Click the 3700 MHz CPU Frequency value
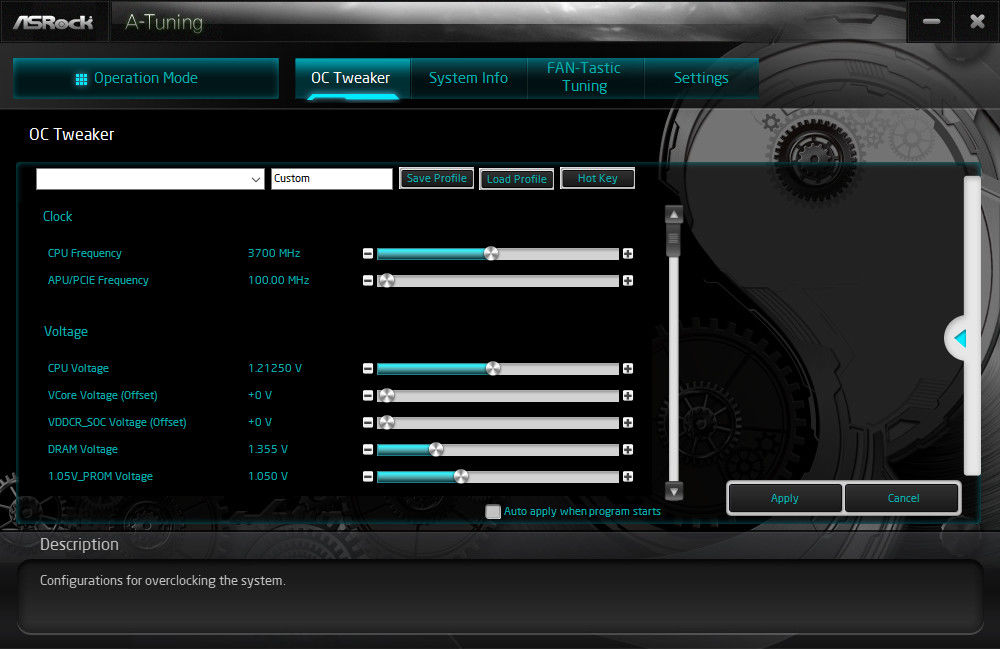 [x=274, y=253]
